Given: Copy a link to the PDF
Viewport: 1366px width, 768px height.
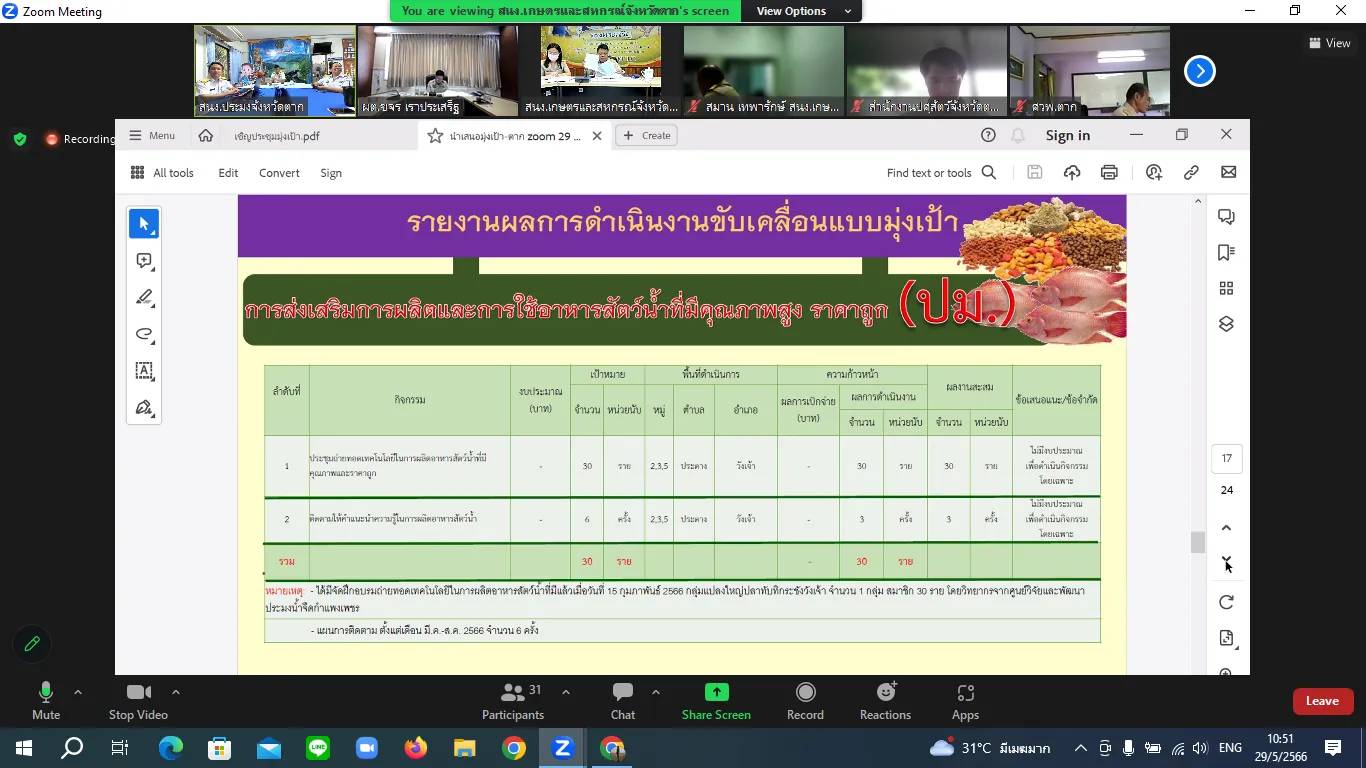Looking at the screenshot, I should click(1191, 173).
